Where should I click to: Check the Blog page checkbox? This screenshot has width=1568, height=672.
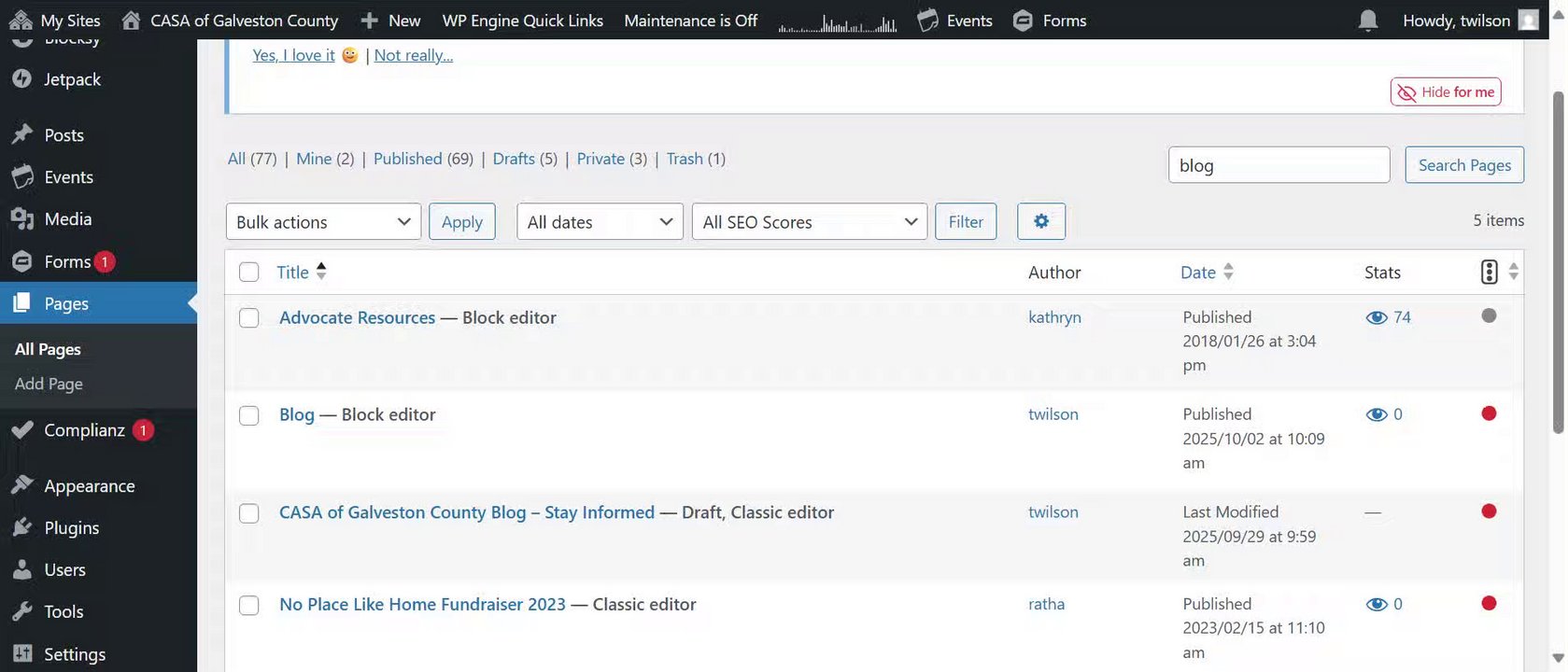(249, 415)
